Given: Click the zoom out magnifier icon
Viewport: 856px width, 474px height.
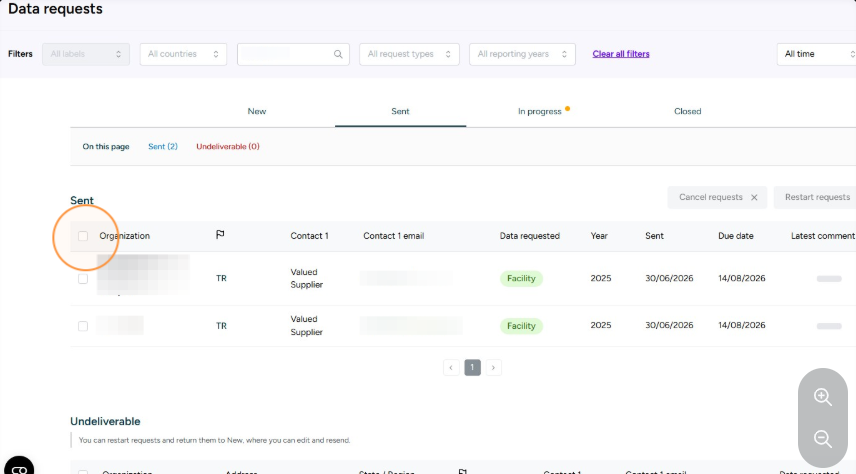Looking at the screenshot, I should pos(823,439).
